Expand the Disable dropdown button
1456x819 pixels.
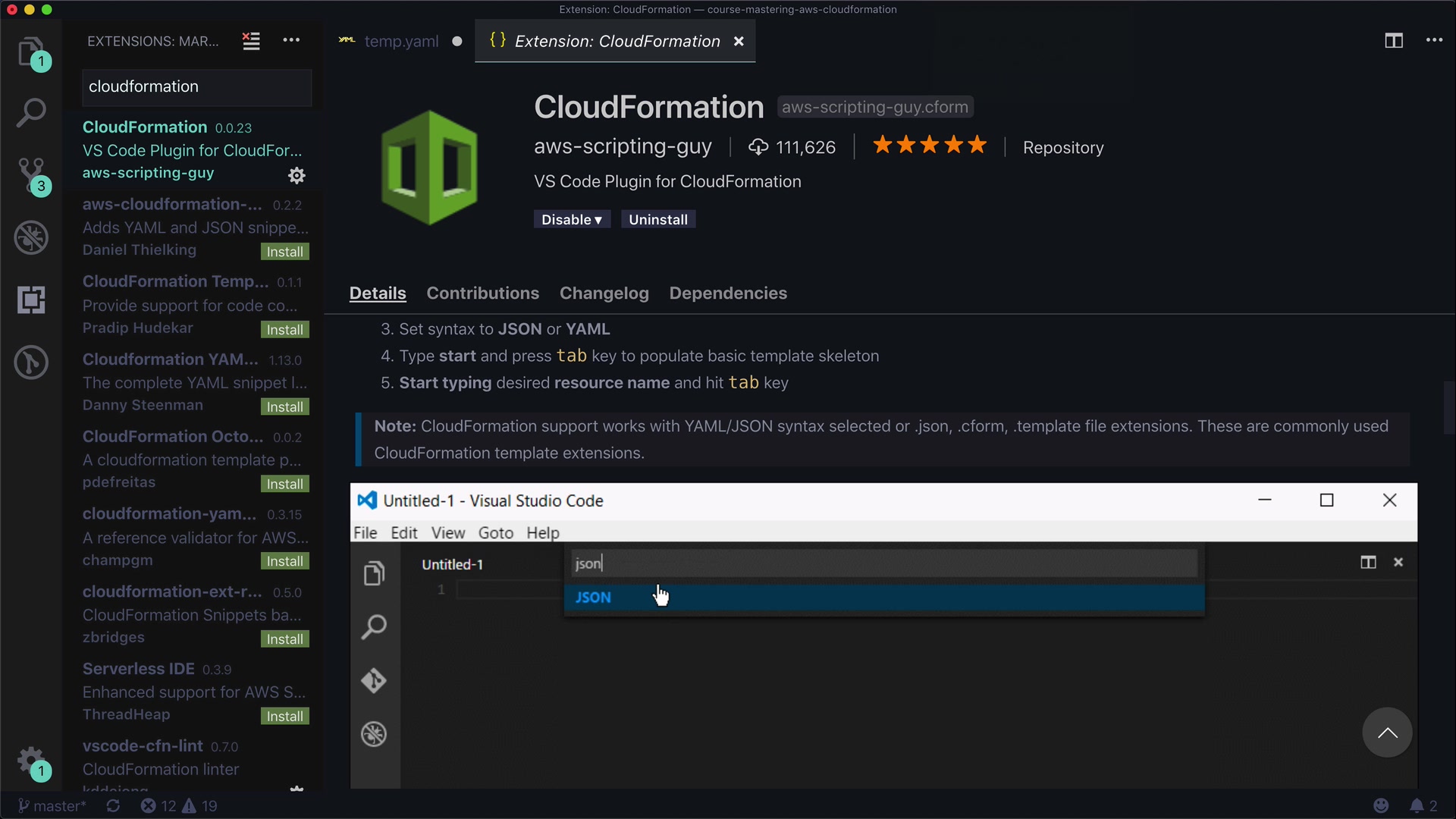pos(572,220)
